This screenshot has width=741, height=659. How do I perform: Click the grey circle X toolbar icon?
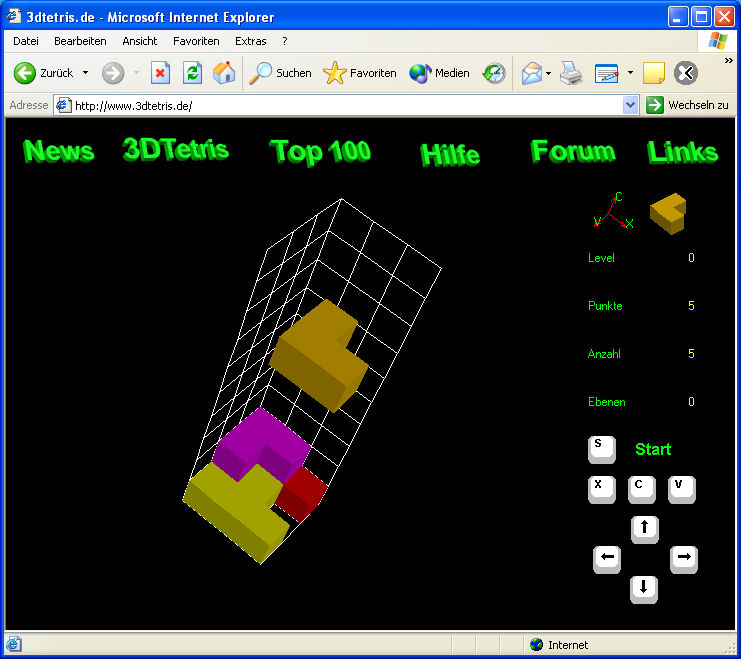tap(686, 73)
